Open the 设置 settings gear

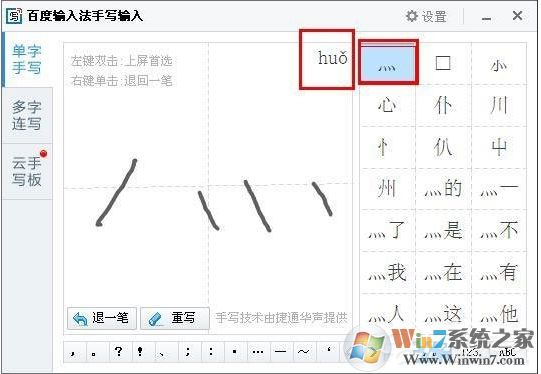pos(426,16)
